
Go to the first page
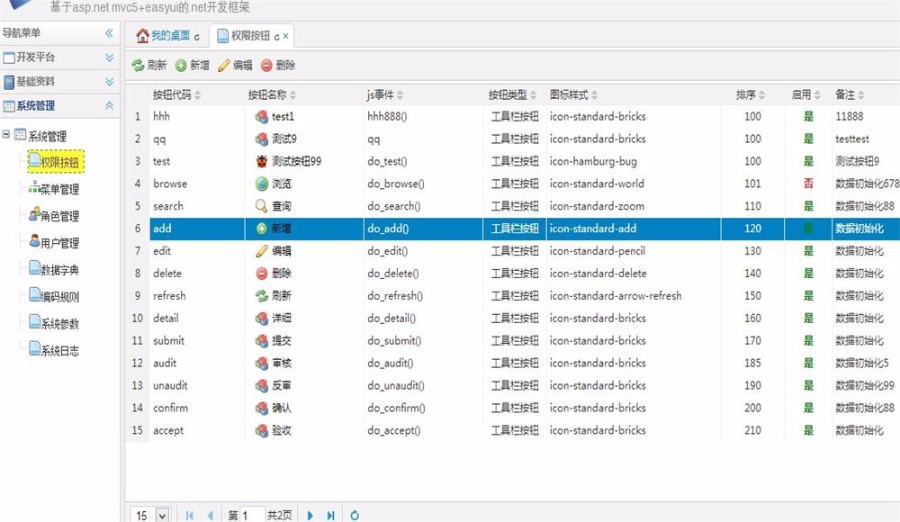click(189, 515)
